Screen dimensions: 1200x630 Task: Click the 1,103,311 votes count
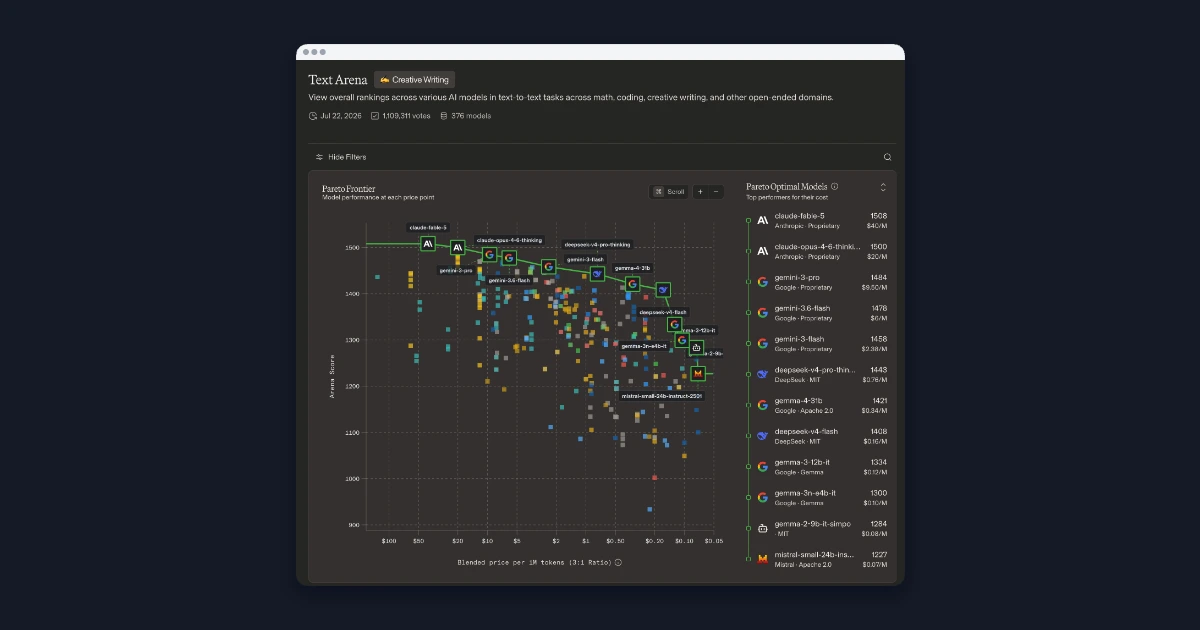406,116
